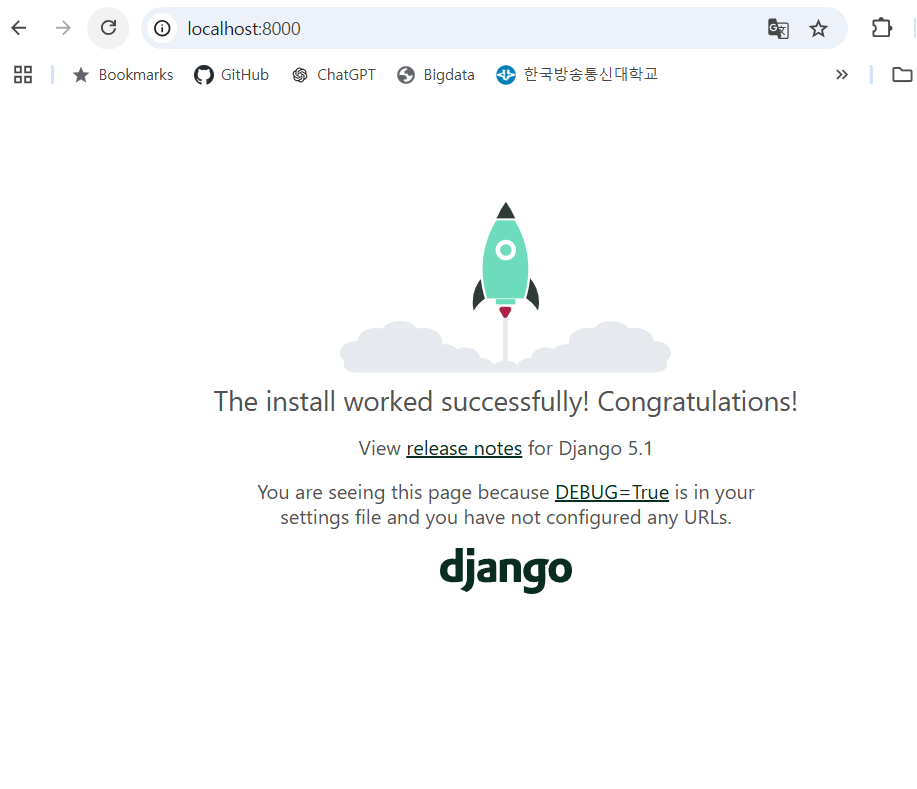Viewport: 917px width, 789px height.
Task: Bookmark this page with the star icon
Action: tap(818, 28)
